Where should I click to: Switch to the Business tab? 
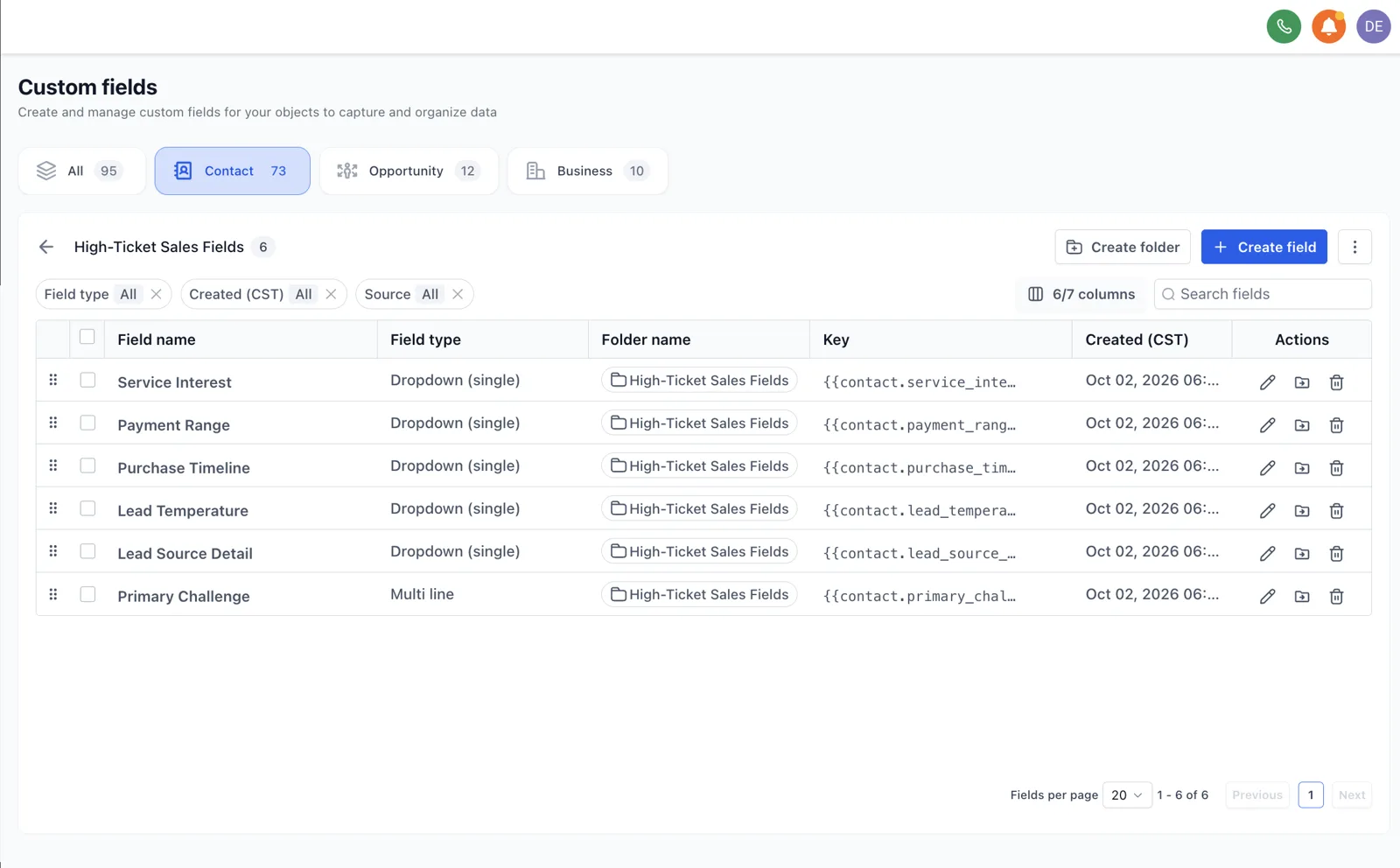(x=587, y=171)
